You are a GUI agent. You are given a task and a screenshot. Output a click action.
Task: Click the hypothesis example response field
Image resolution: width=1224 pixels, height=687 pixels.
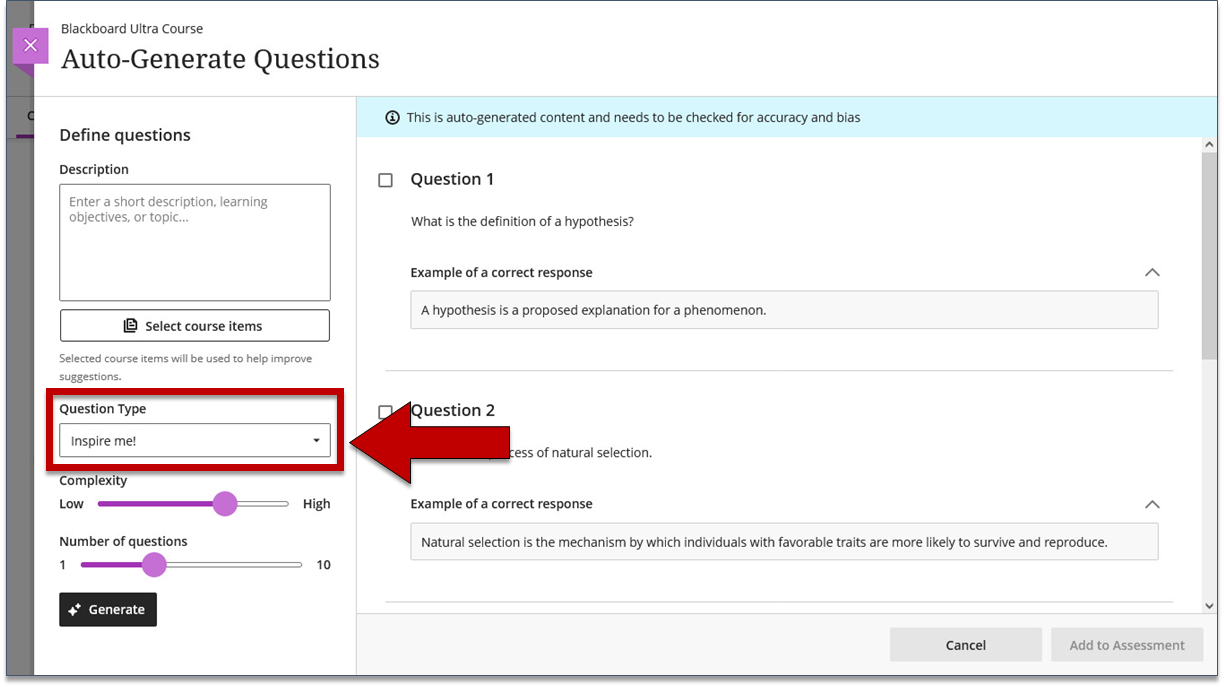[784, 310]
